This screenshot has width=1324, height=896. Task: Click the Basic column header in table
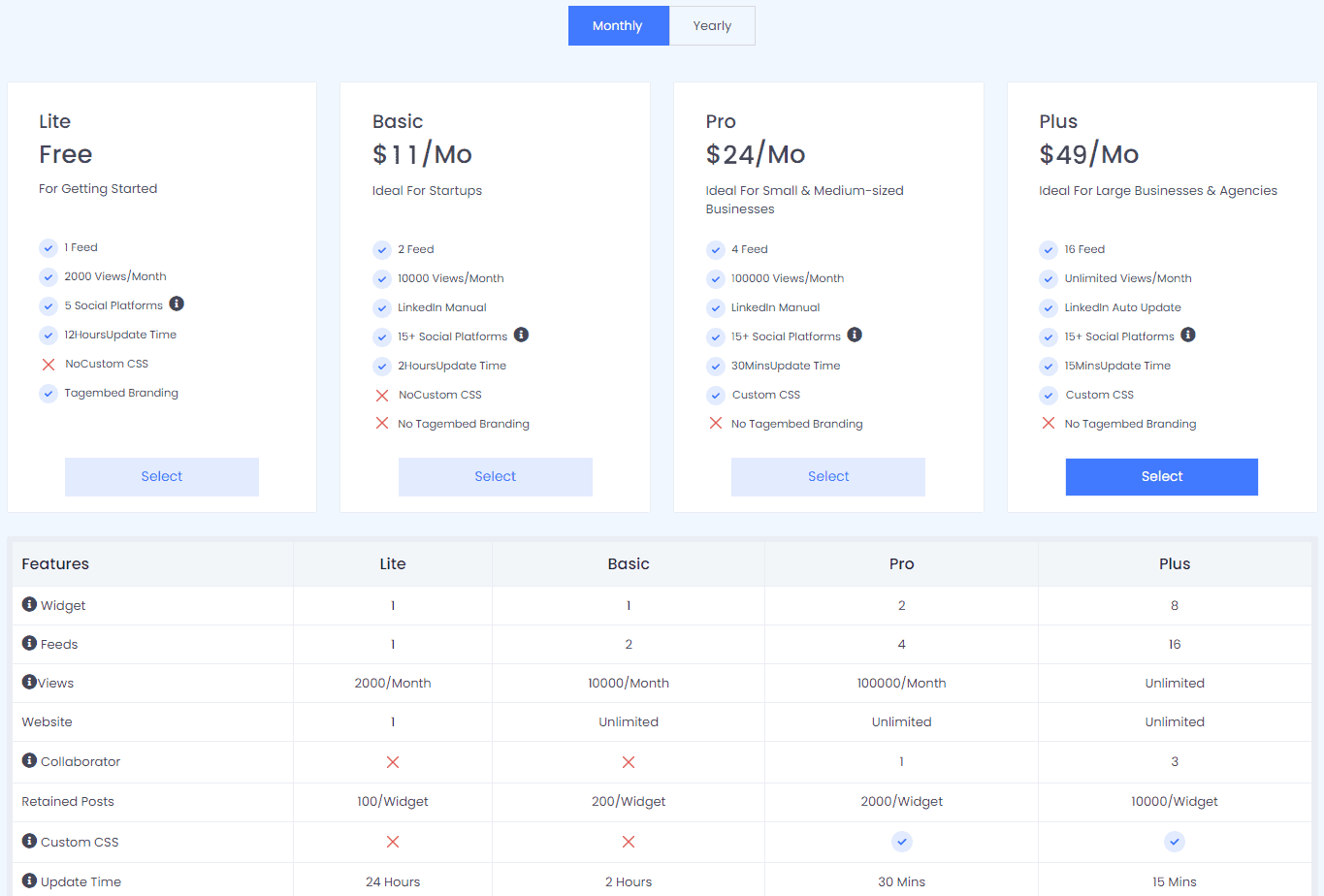(x=629, y=564)
